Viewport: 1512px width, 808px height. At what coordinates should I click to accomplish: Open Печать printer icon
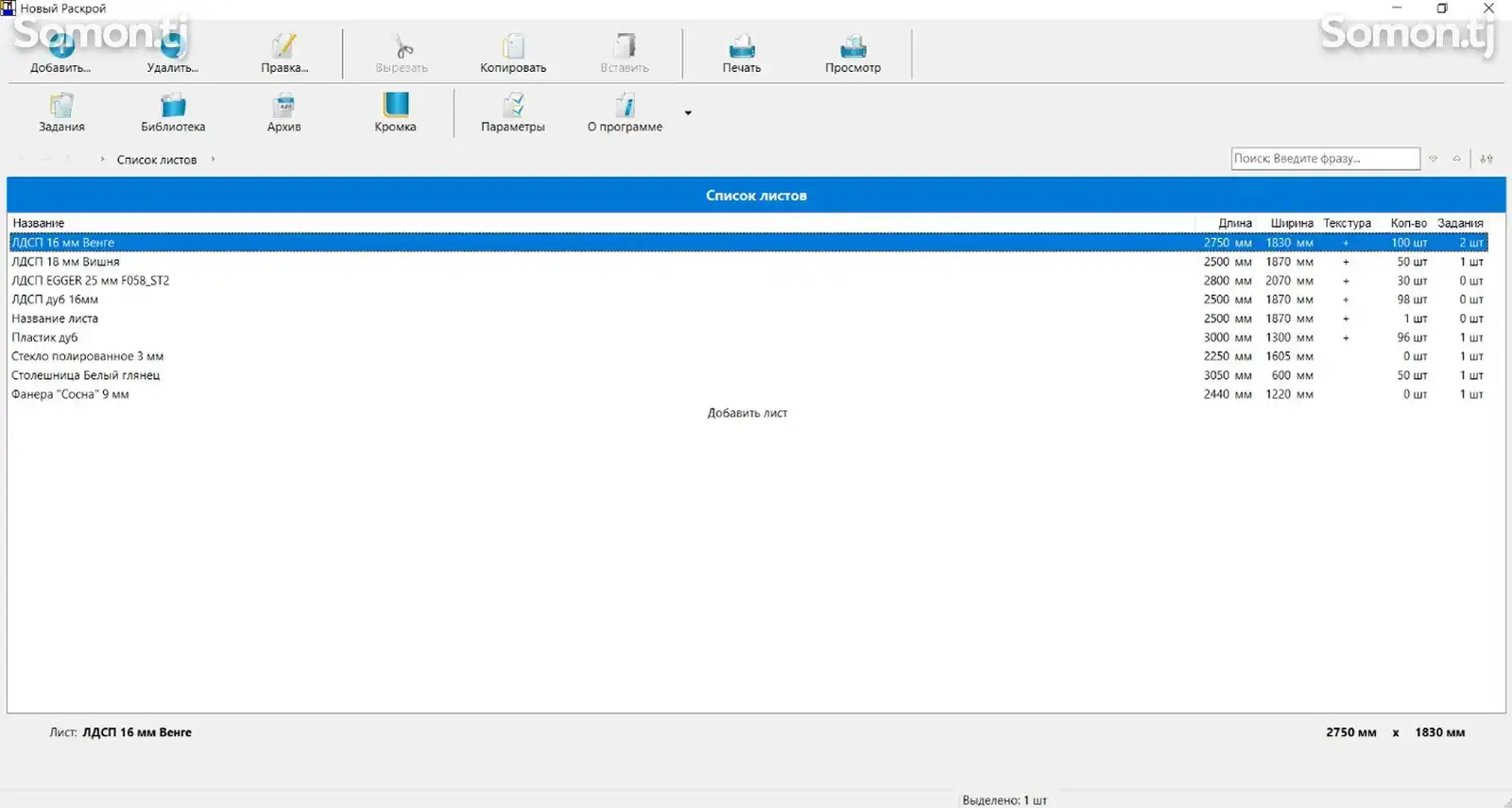[742, 46]
